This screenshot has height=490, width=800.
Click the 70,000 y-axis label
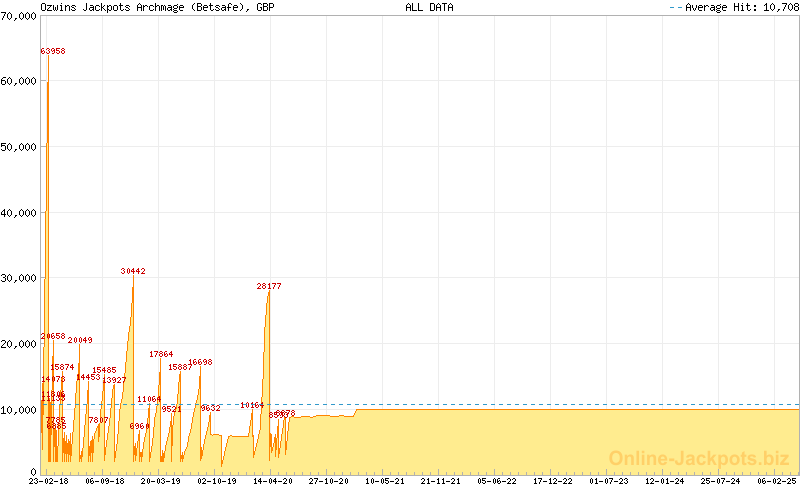(19, 17)
